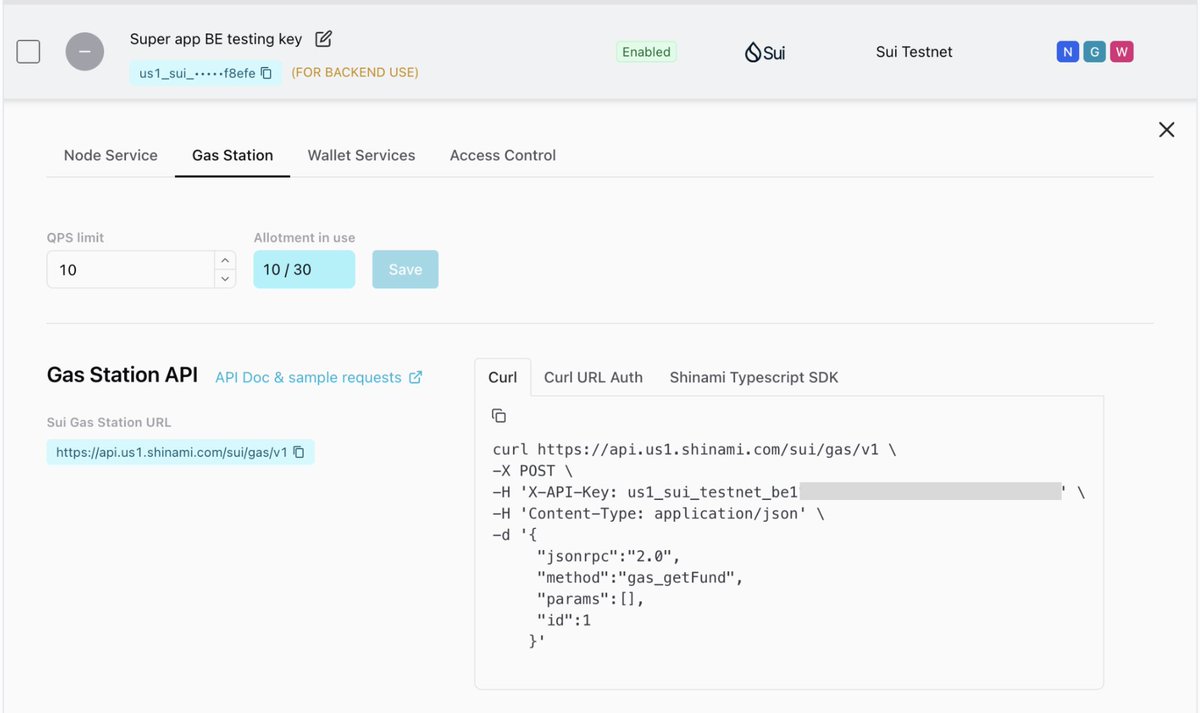Image resolution: width=1200 pixels, height=713 pixels.
Task: Decrease the QPS limit with down arrow
Action: (225, 279)
